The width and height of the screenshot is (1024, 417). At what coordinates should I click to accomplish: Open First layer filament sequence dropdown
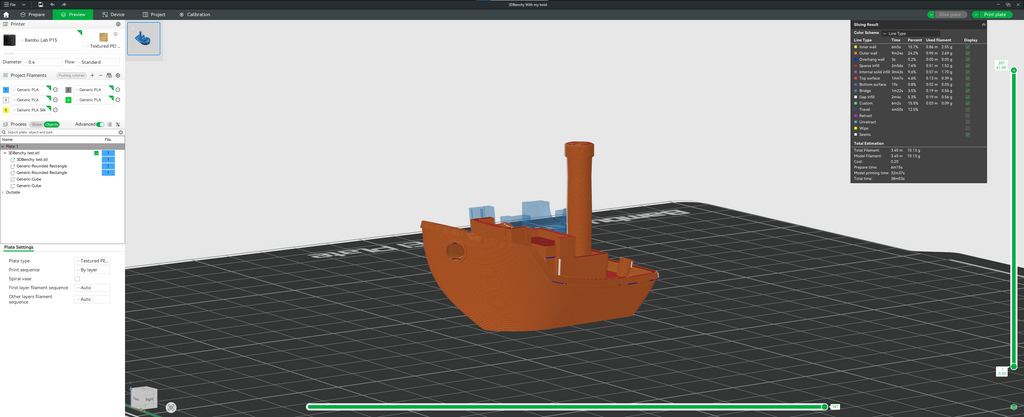pyautogui.click(x=92, y=287)
